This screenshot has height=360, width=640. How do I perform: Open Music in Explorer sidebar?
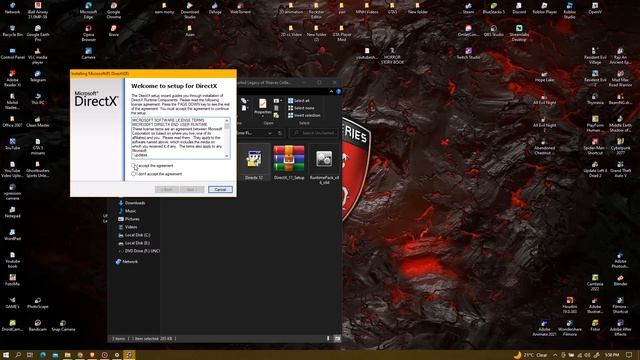pos(130,211)
